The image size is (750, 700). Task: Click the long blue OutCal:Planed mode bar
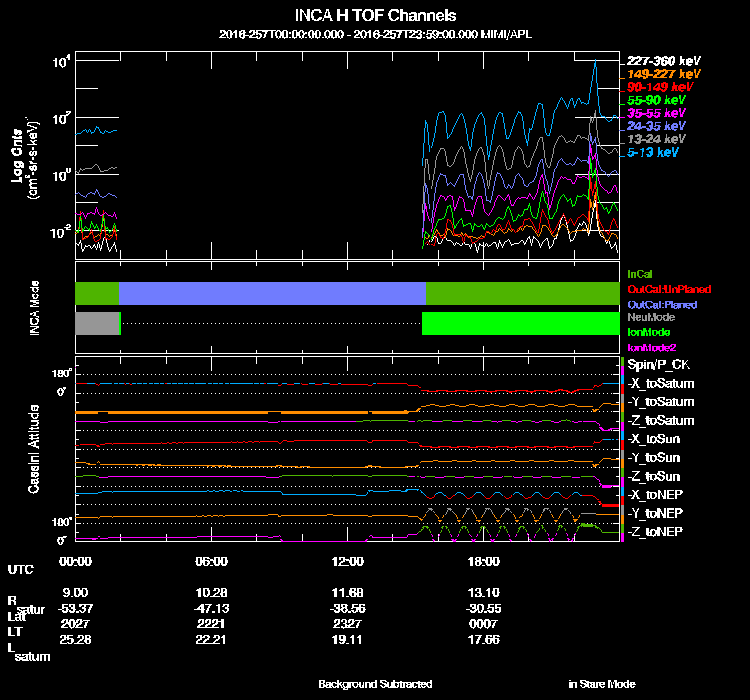point(272,293)
